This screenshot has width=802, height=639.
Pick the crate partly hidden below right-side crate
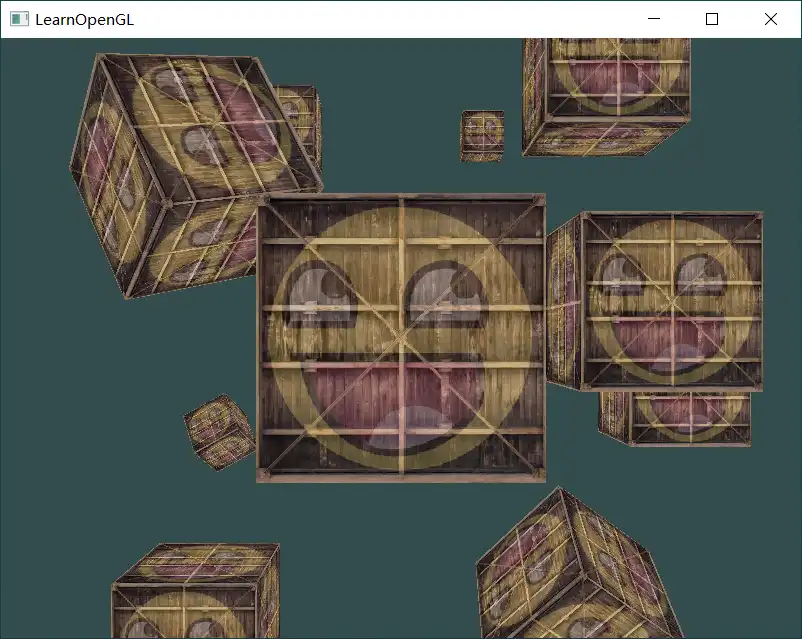coord(675,417)
